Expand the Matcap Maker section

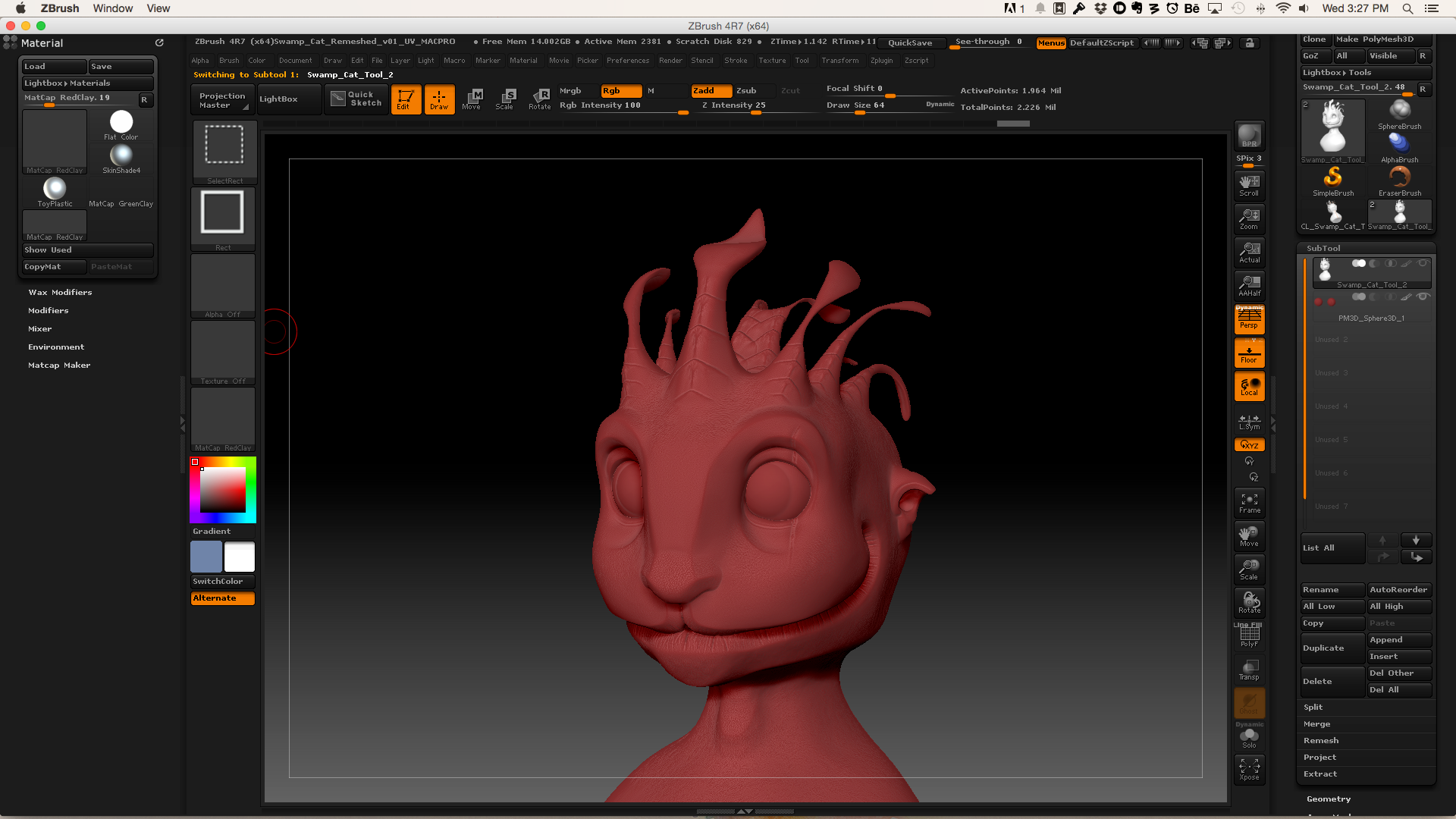point(59,365)
